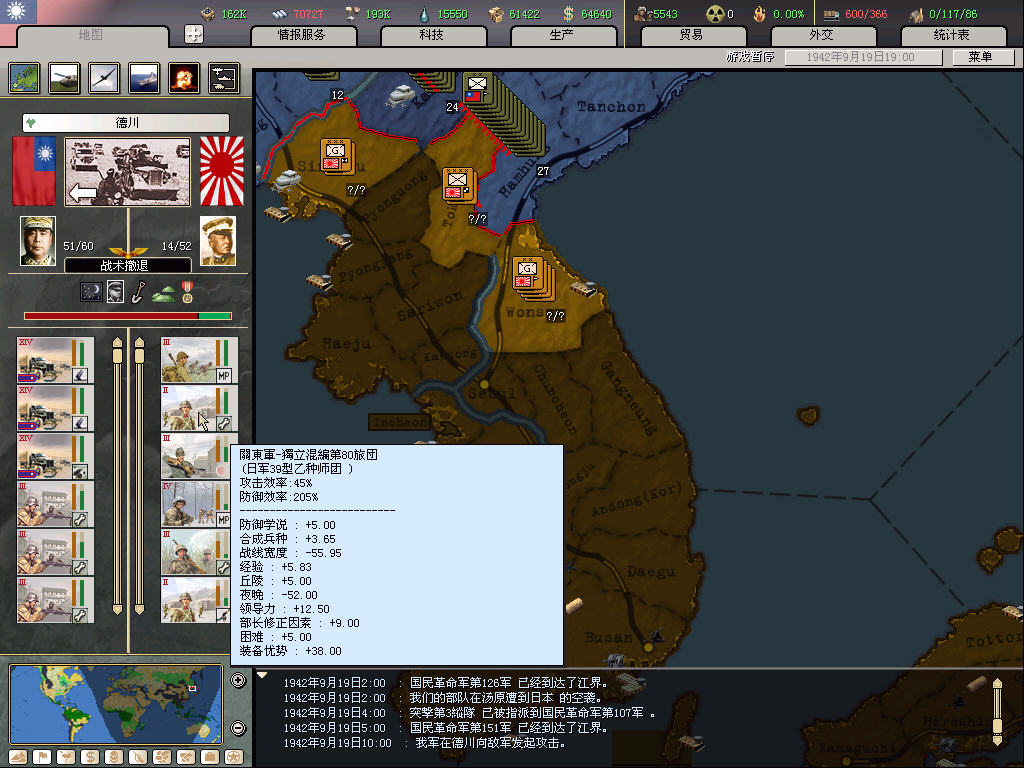Open the 贸易 tab
Screen dimensions: 1024x768
[692, 35]
